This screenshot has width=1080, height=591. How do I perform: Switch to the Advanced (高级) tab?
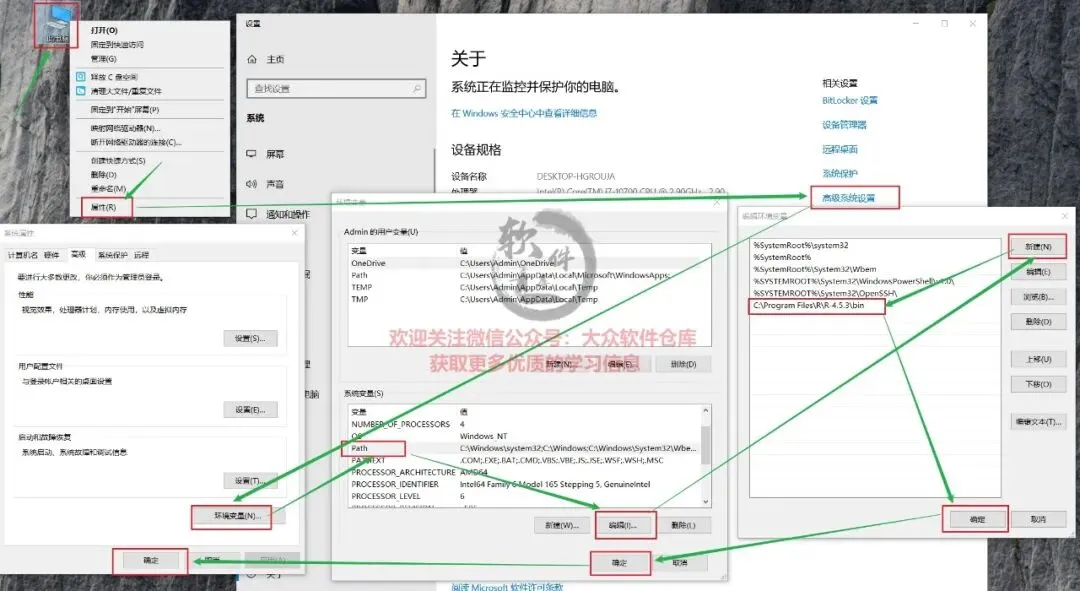79,254
